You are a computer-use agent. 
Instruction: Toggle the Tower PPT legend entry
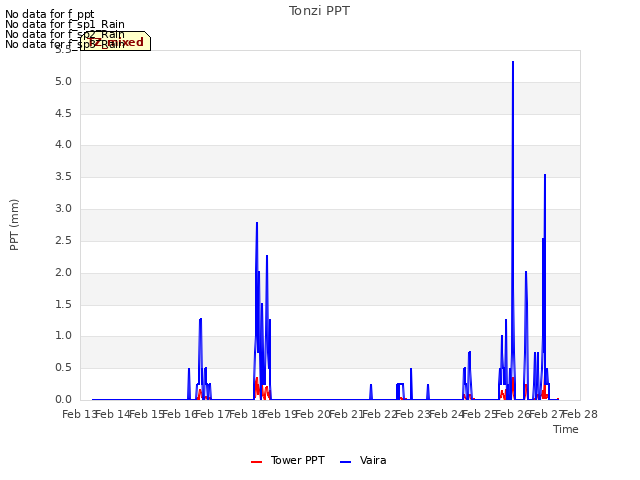tap(288, 460)
